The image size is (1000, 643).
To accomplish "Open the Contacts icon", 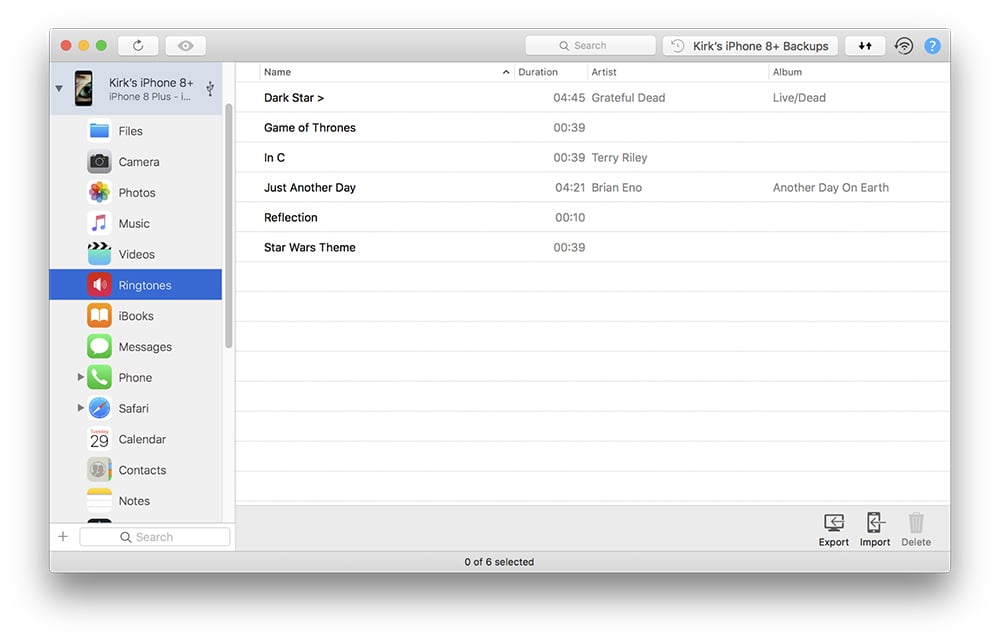I will point(99,469).
